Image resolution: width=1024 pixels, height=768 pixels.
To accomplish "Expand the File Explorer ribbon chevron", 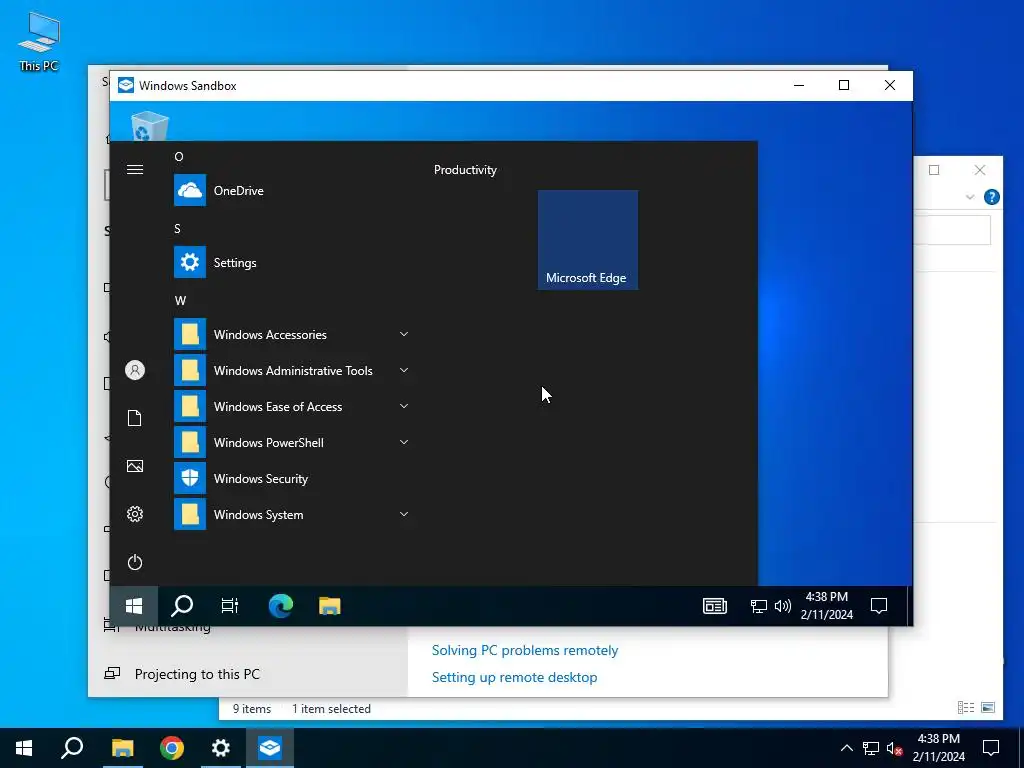I will point(970,197).
